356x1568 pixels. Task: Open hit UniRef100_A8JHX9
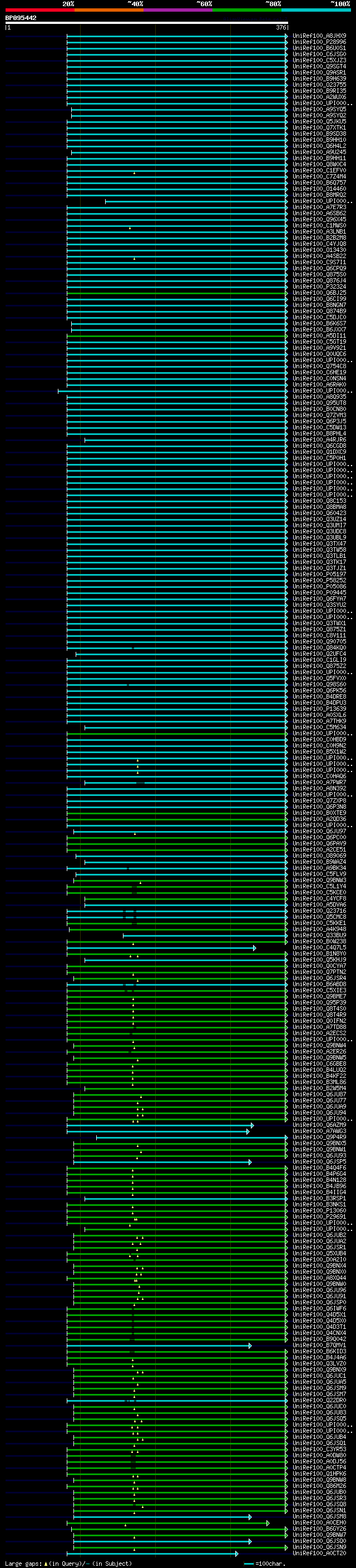[x=319, y=36]
